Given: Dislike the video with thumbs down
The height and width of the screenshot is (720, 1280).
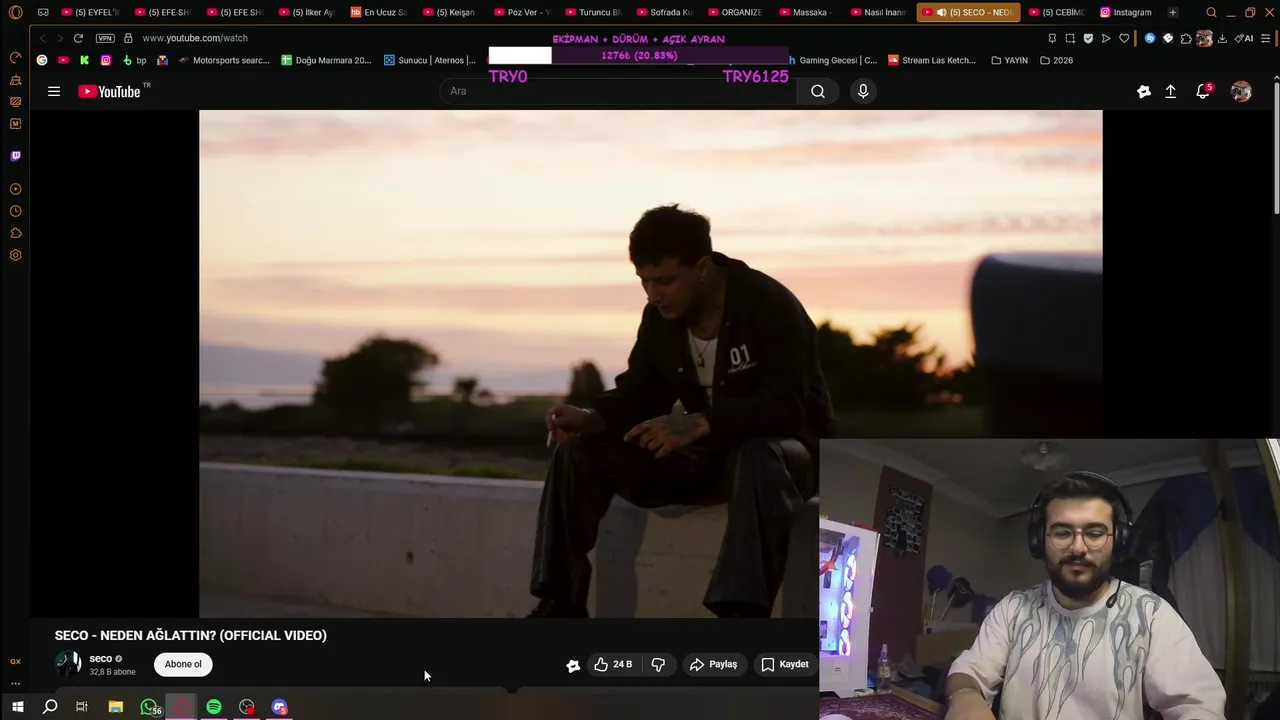Looking at the screenshot, I should click(658, 664).
